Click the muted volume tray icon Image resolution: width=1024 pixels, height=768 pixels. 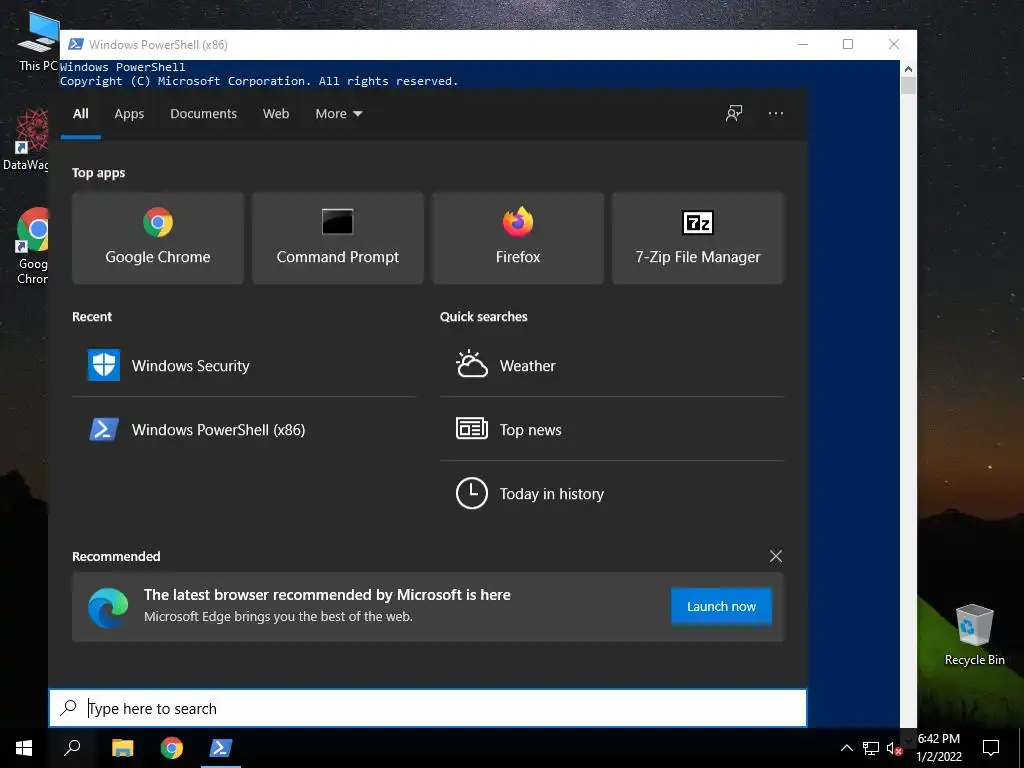(x=894, y=748)
